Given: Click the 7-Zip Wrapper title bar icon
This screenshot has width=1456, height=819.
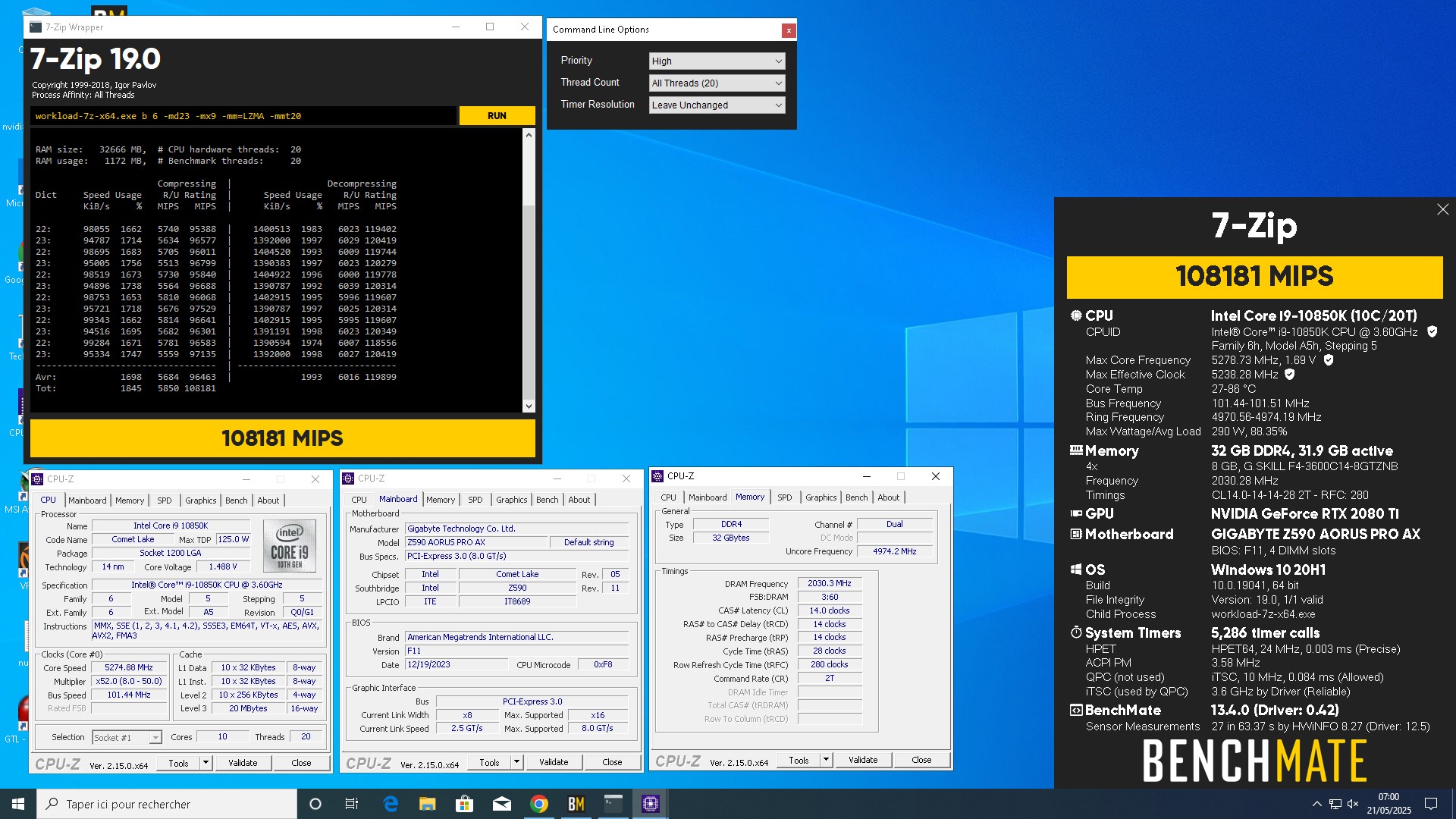Looking at the screenshot, I should [x=36, y=27].
